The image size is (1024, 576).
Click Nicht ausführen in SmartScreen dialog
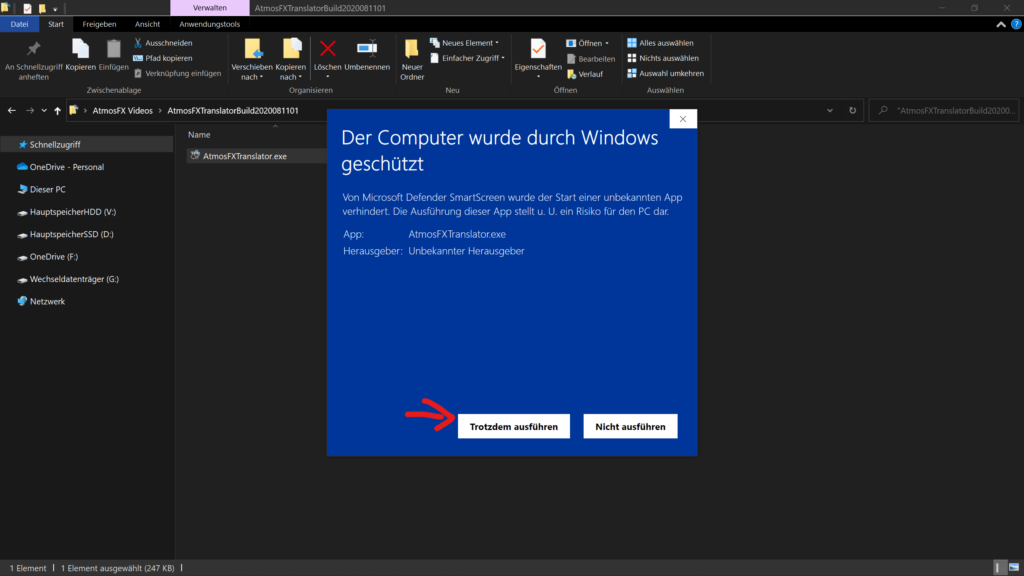point(630,426)
